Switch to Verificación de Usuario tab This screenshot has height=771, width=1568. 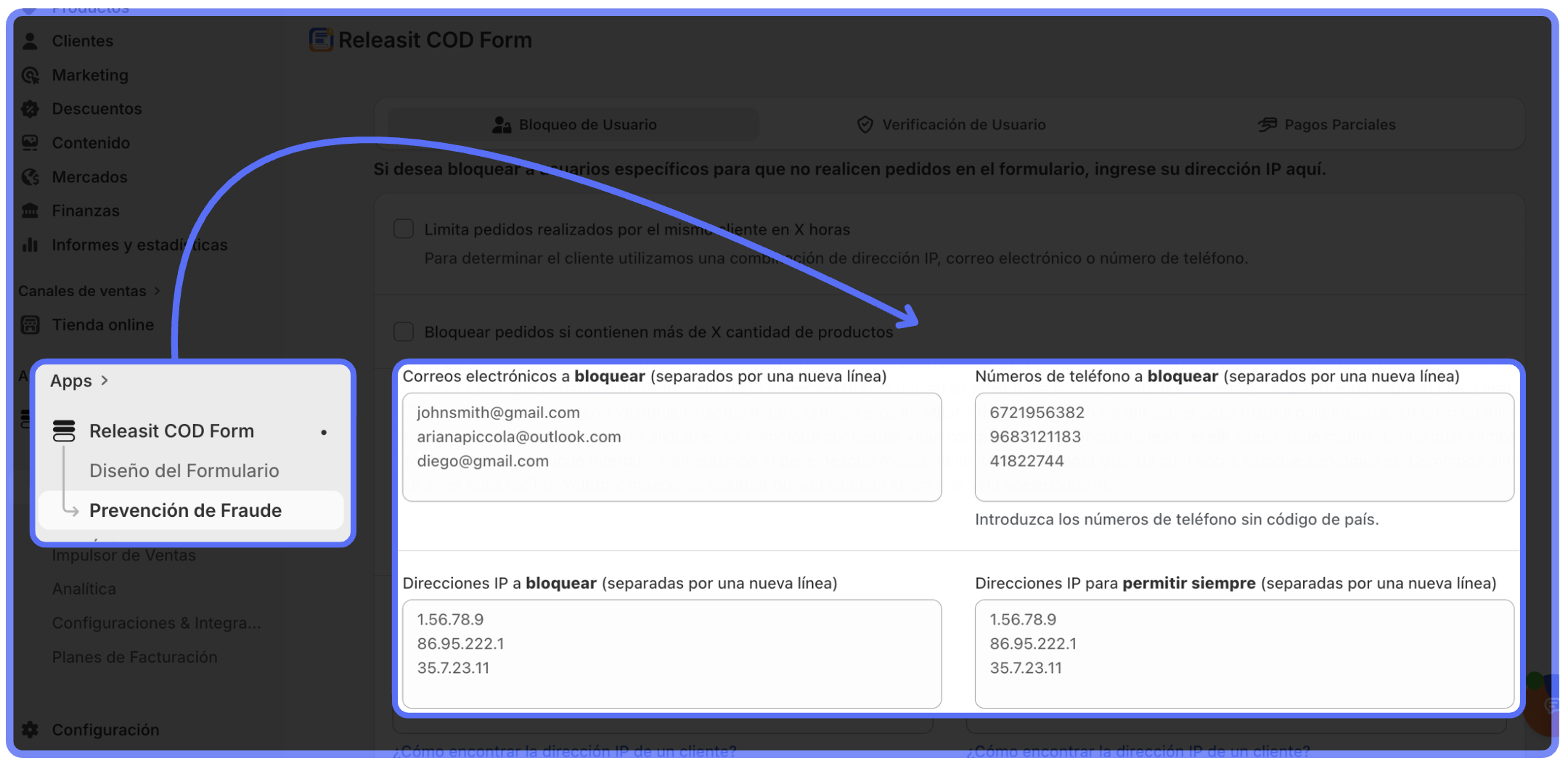(951, 125)
